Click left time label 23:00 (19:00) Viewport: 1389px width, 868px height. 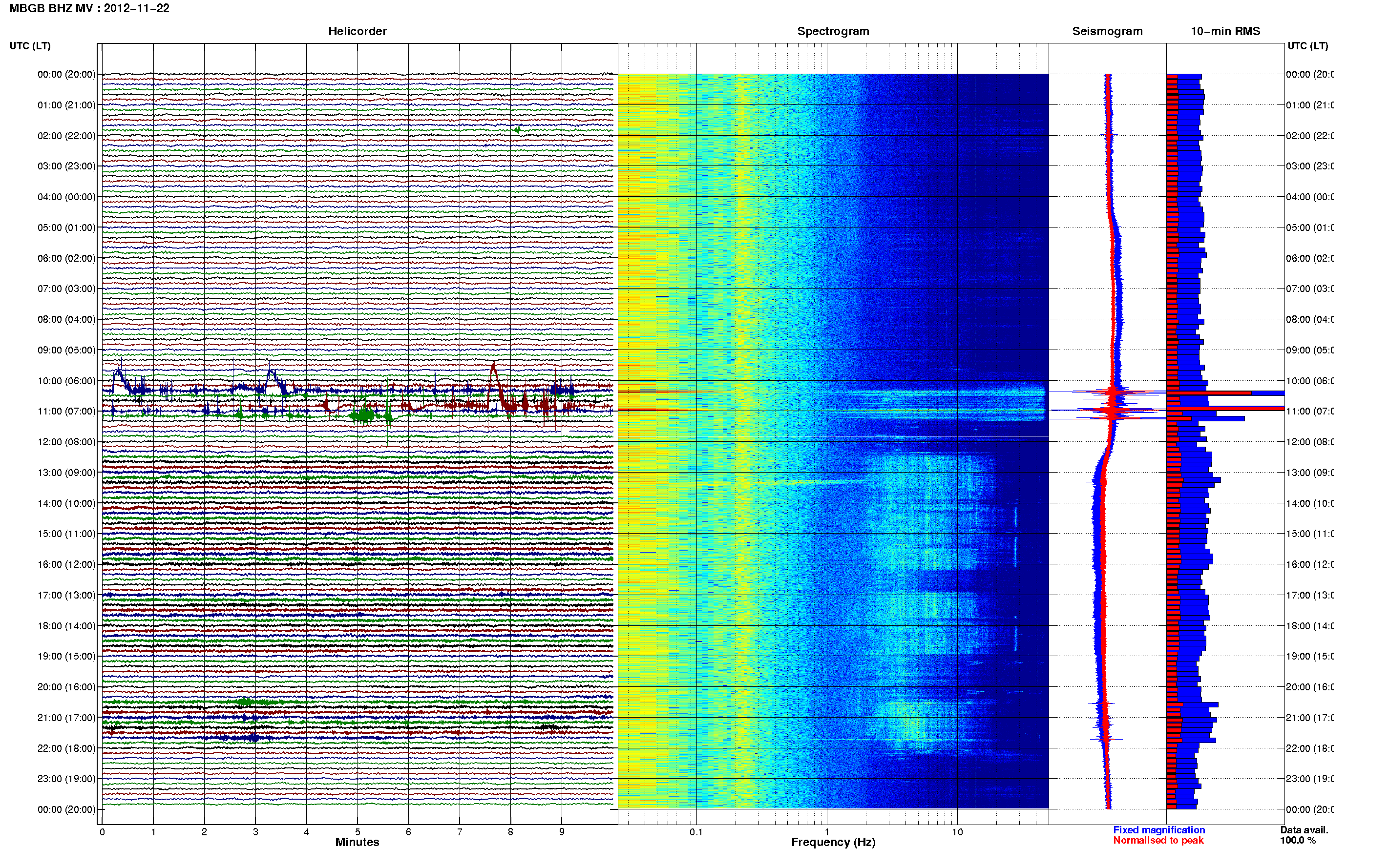[66, 779]
